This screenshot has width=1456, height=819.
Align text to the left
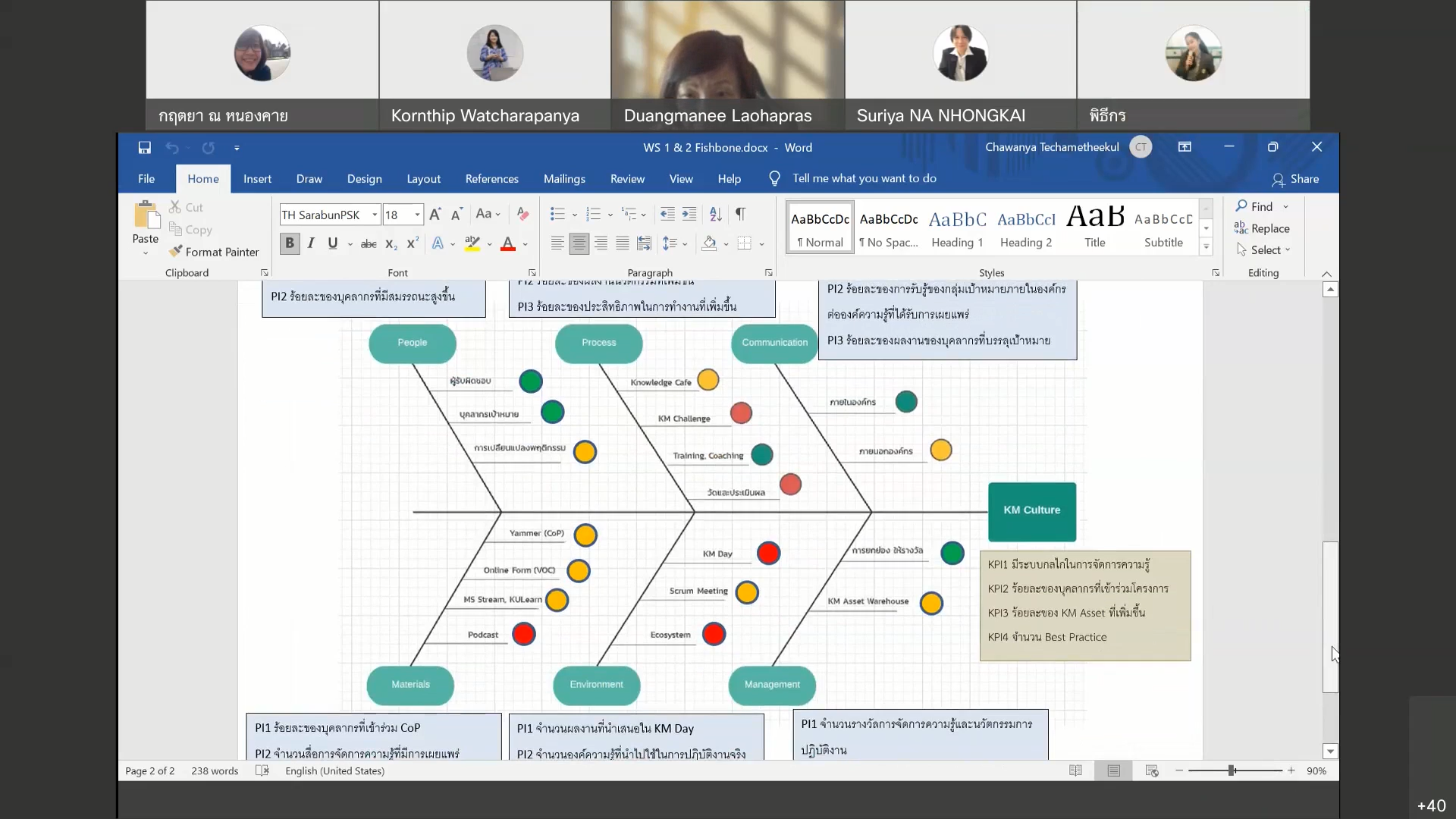point(557,243)
